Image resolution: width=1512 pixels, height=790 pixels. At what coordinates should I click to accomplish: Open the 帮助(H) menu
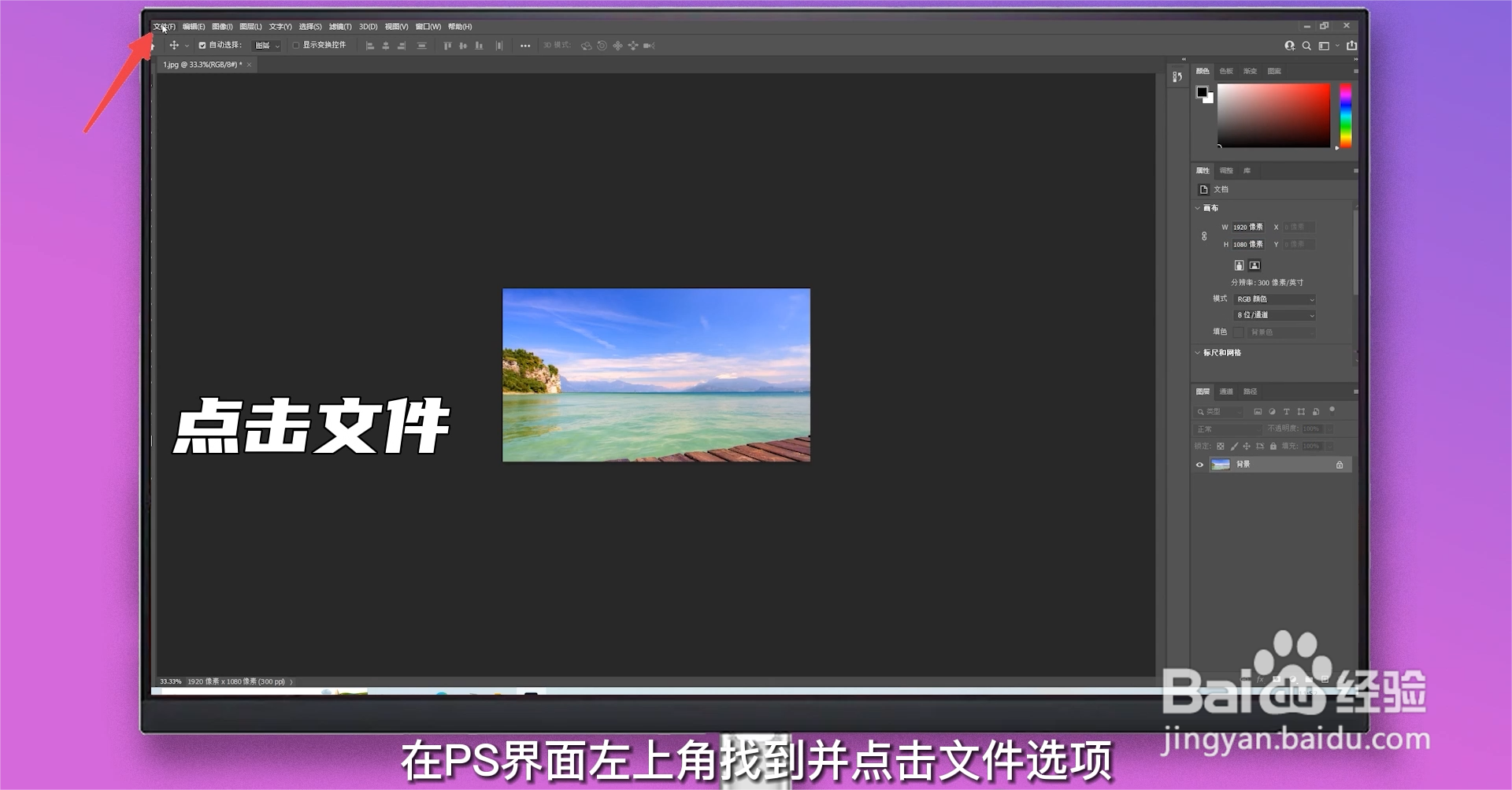point(460,27)
